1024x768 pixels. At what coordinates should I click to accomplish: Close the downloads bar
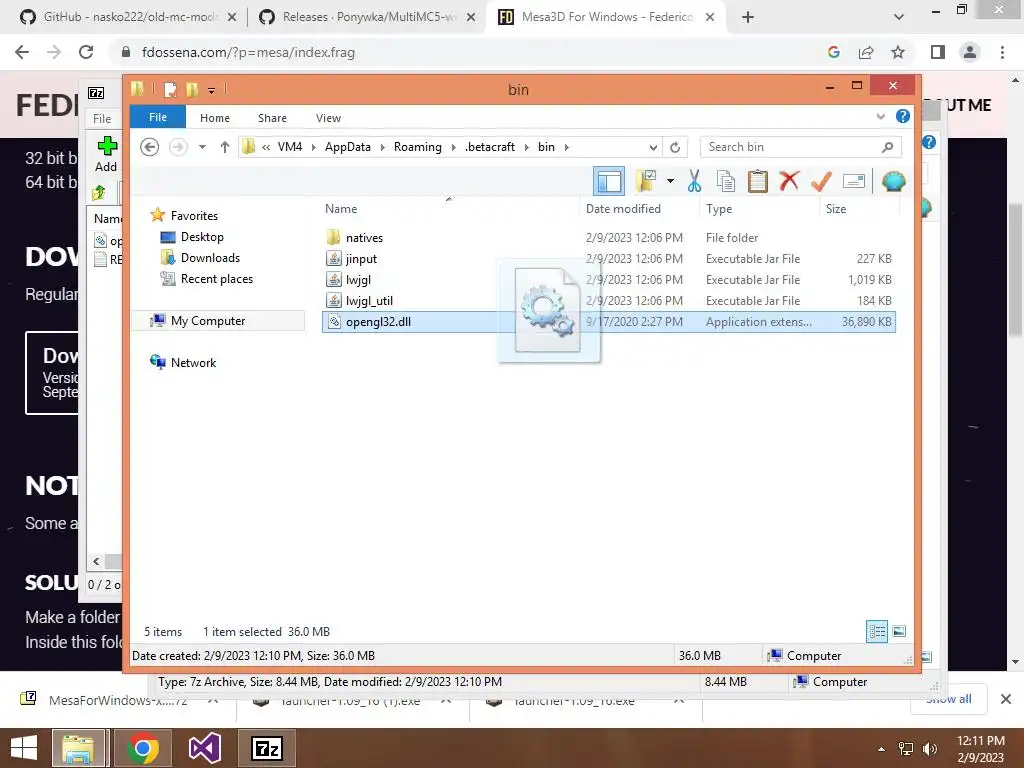(1006, 699)
